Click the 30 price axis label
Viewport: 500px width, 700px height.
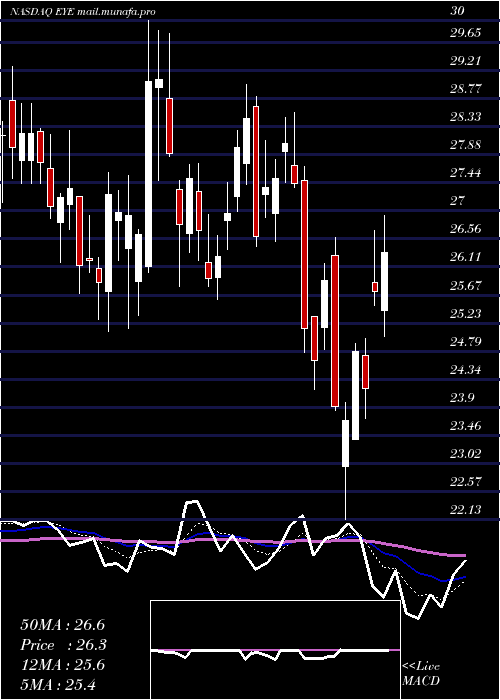point(457,11)
